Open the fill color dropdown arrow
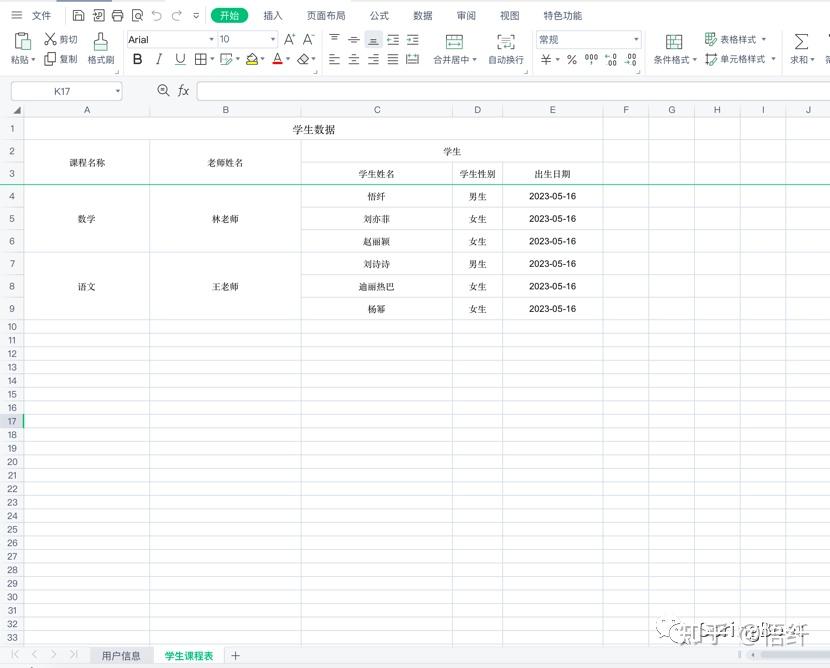 [x=261, y=59]
